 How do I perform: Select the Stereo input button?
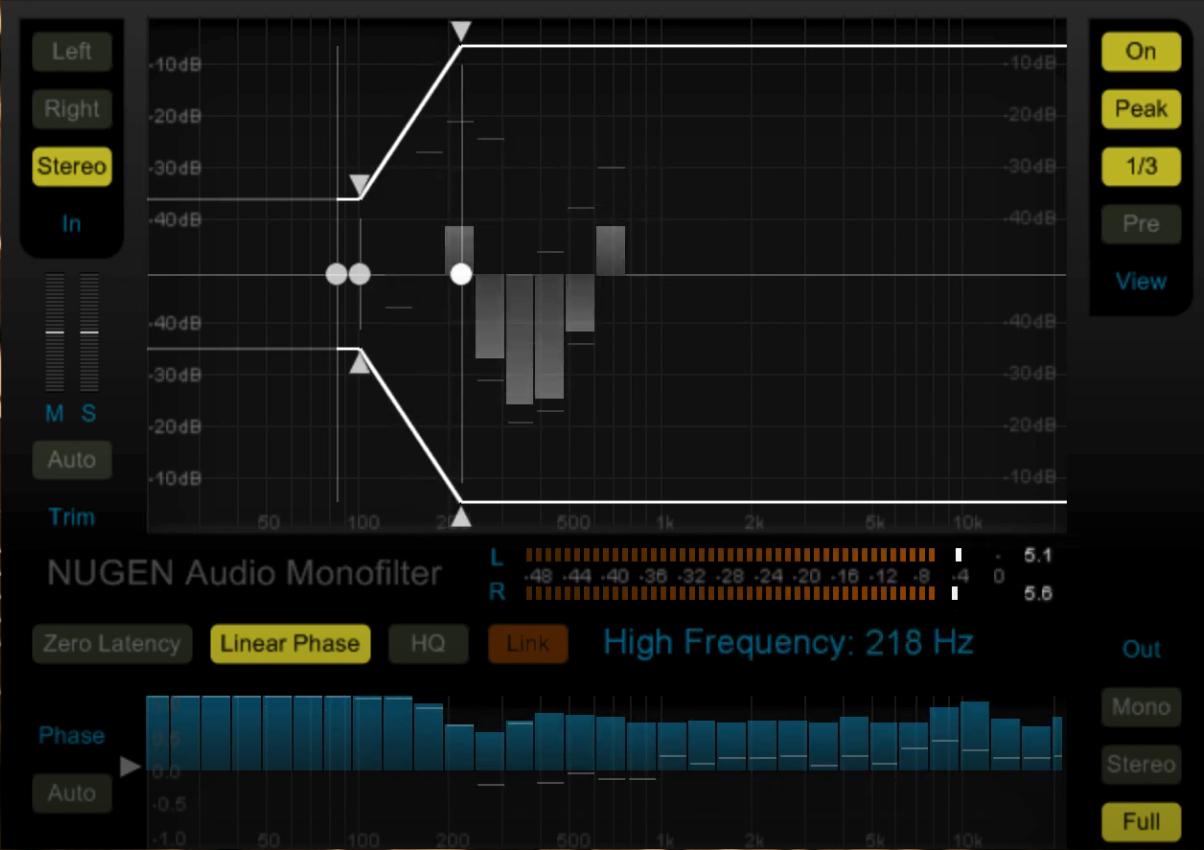click(71, 166)
